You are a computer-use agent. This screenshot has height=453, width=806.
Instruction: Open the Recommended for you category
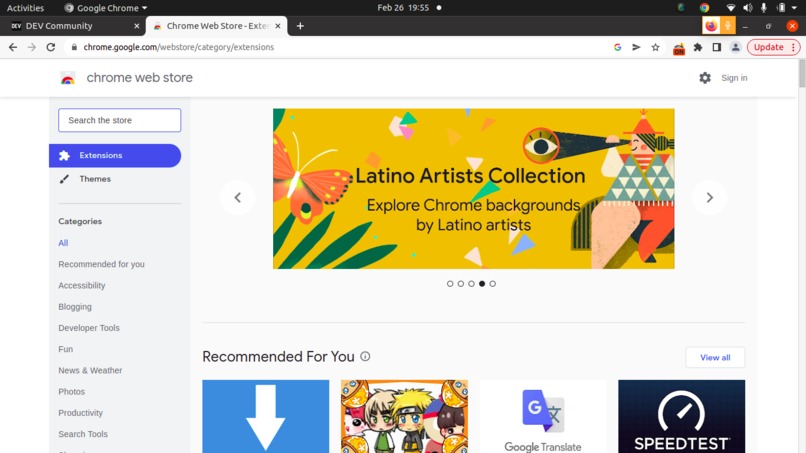101,264
